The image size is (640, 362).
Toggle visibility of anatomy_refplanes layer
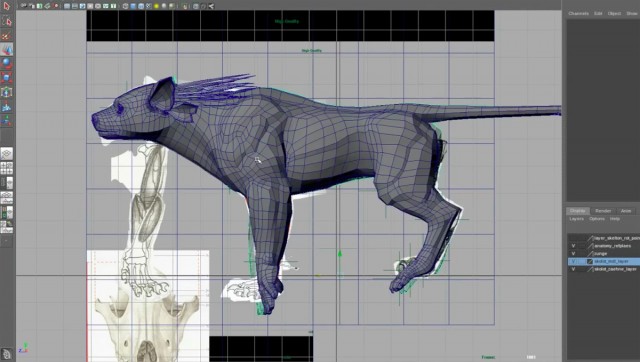[x=573, y=246]
